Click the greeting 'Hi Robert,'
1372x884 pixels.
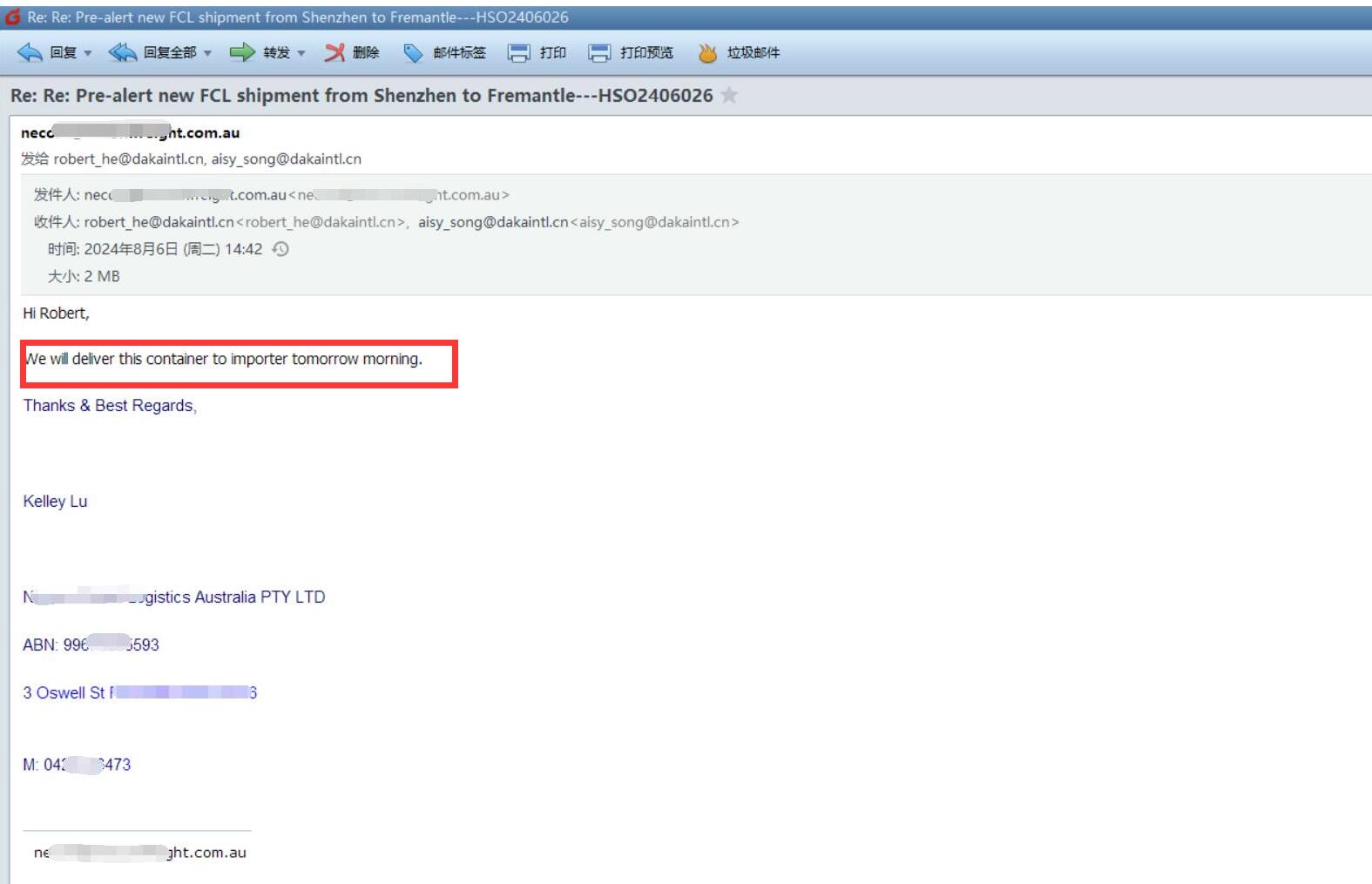click(x=56, y=314)
